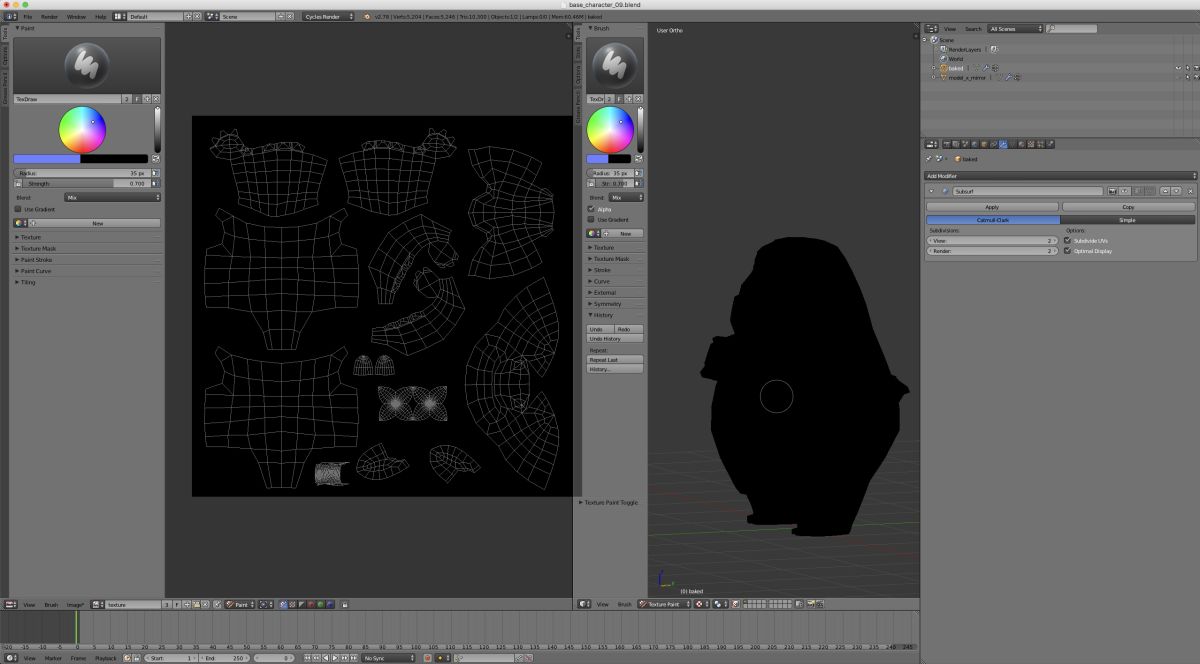Screen dimensions: 1200x664
Task: Click the Undo History button
Action: [x=615, y=338]
